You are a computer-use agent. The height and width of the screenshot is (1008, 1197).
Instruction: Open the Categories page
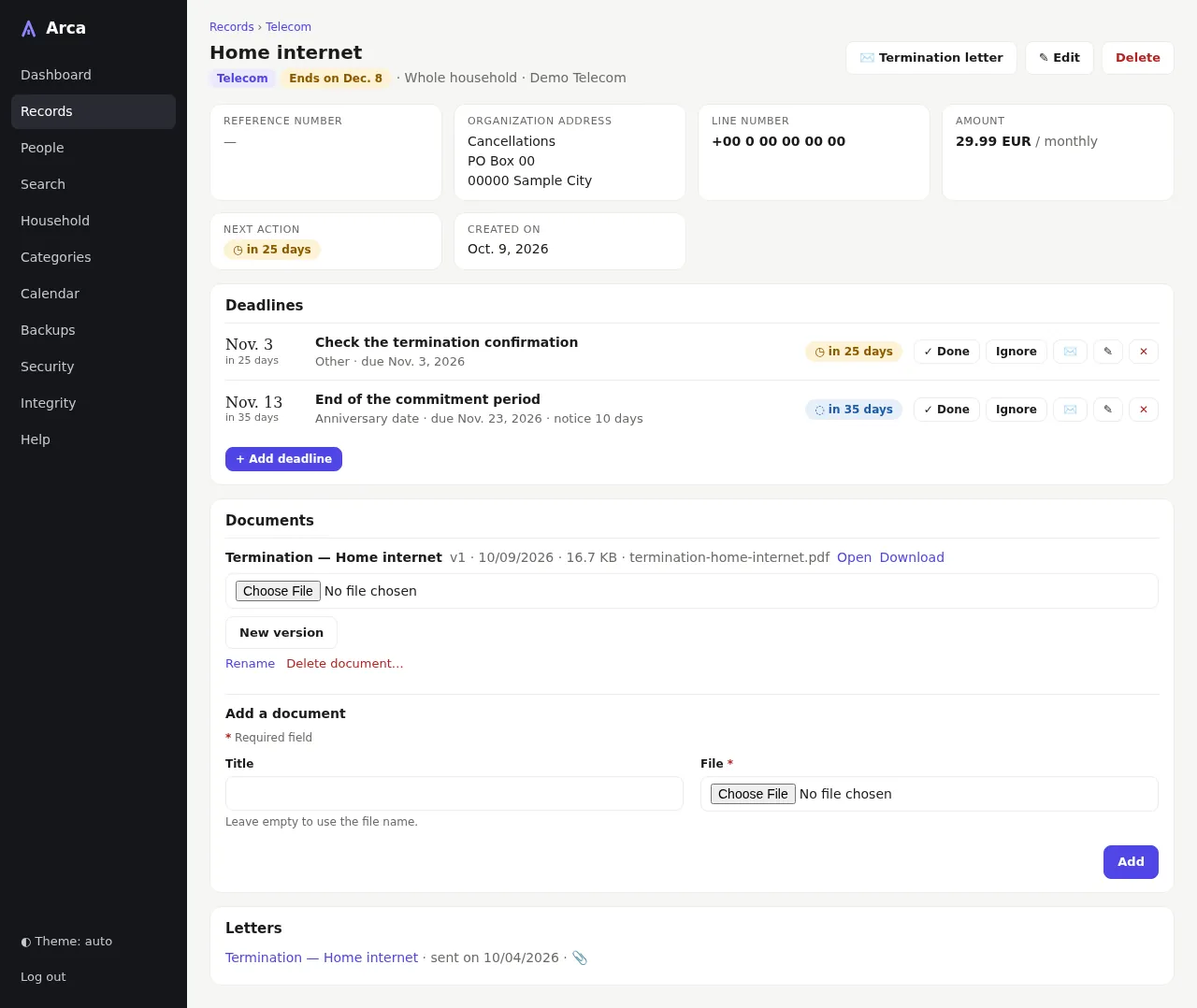(94, 257)
